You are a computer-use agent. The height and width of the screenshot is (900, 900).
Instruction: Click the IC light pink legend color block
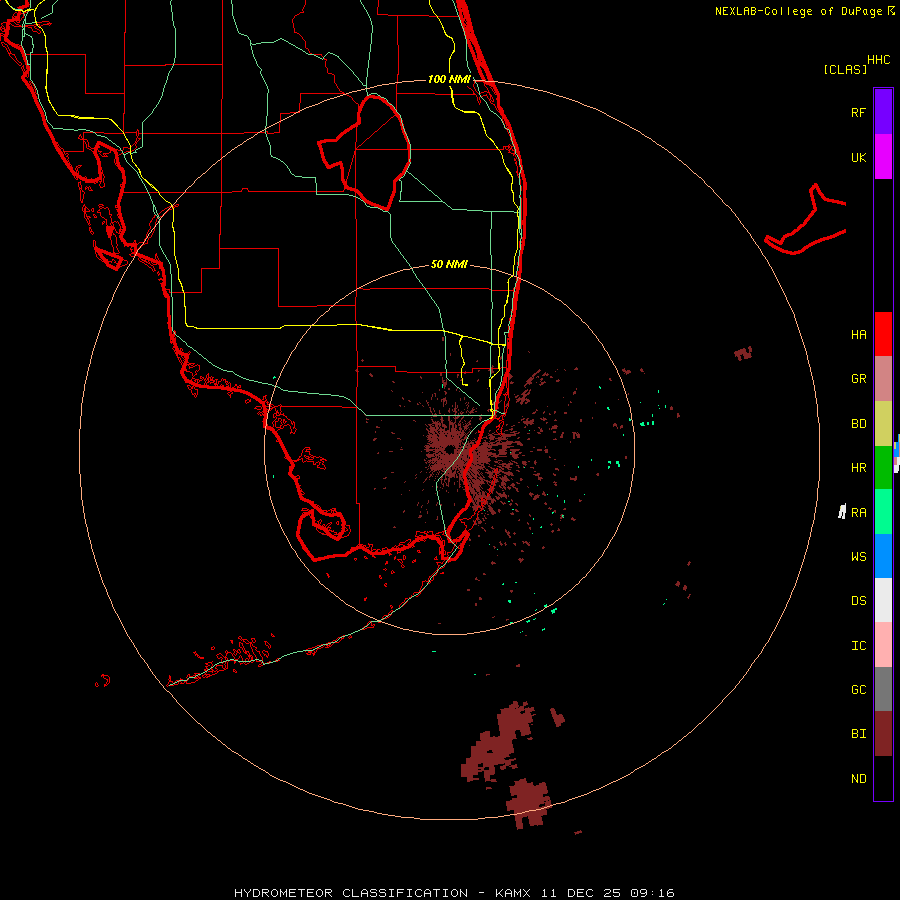[x=883, y=645]
